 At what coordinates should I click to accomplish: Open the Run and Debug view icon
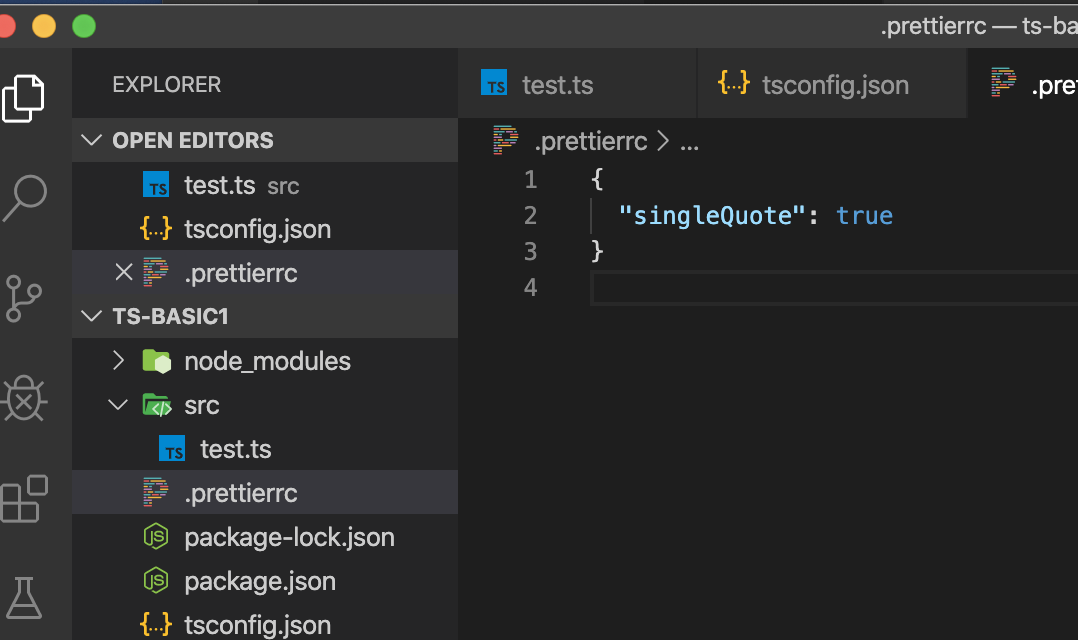coord(25,399)
